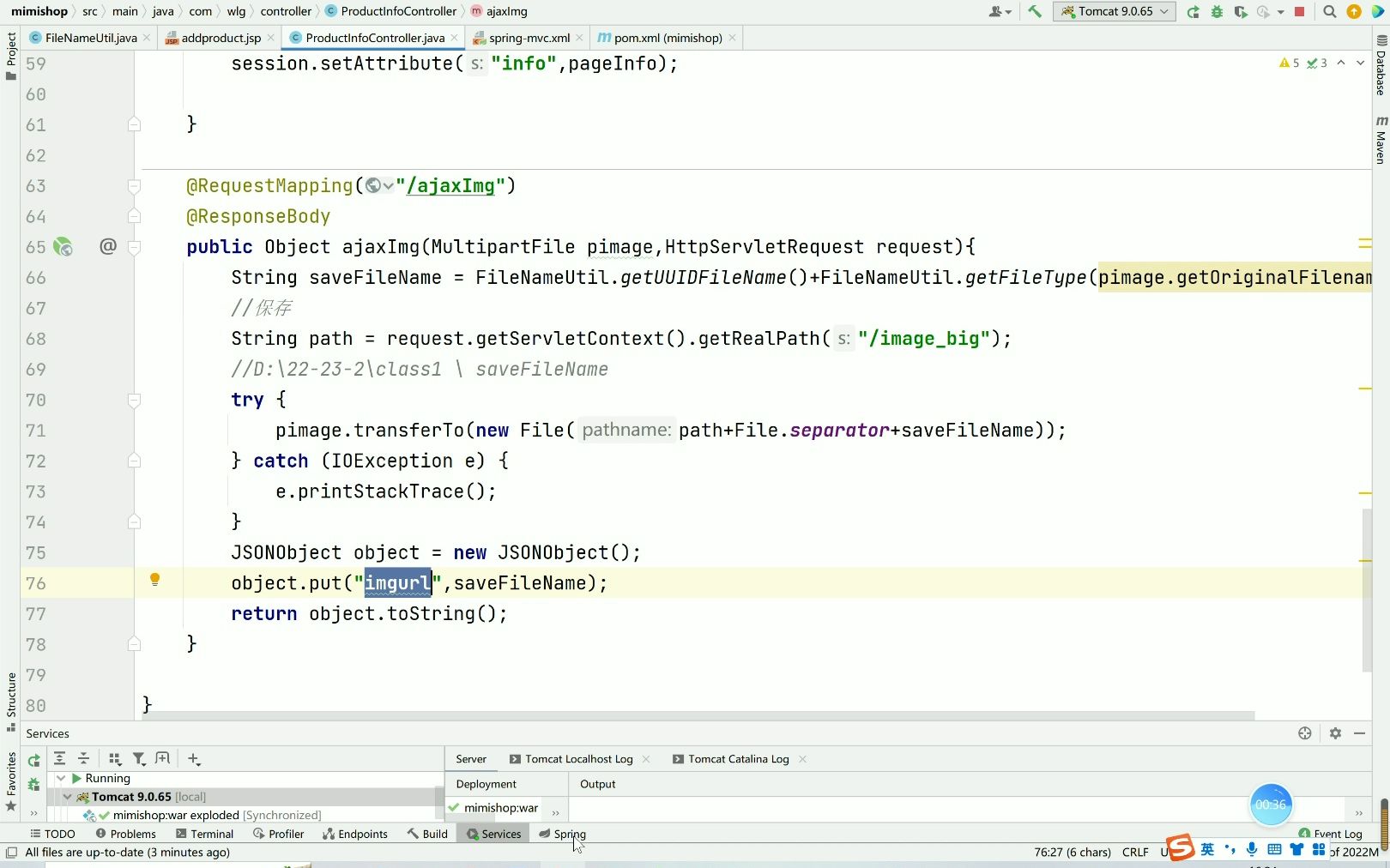Viewport: 1390px width, 868px height.
Task: Go to next highlighted error arrow
Action: (x=1360, y=63)
